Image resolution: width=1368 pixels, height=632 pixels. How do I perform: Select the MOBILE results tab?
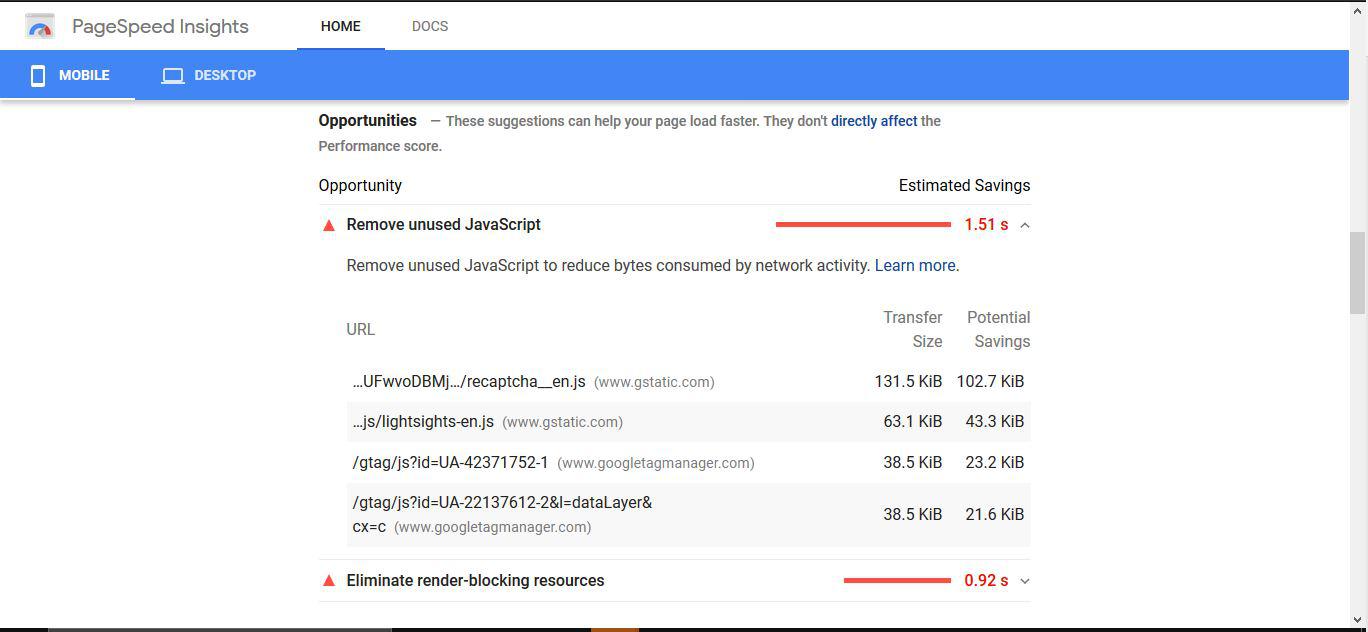tap(68, 75)
